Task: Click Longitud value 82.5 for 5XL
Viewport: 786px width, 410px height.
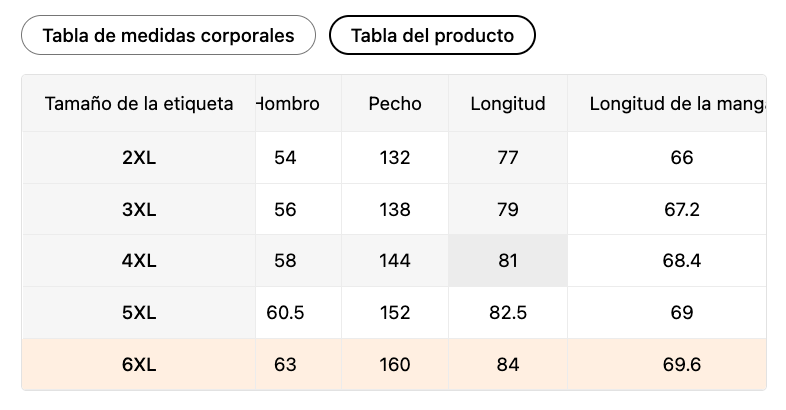Action: [x=508, y=313]
